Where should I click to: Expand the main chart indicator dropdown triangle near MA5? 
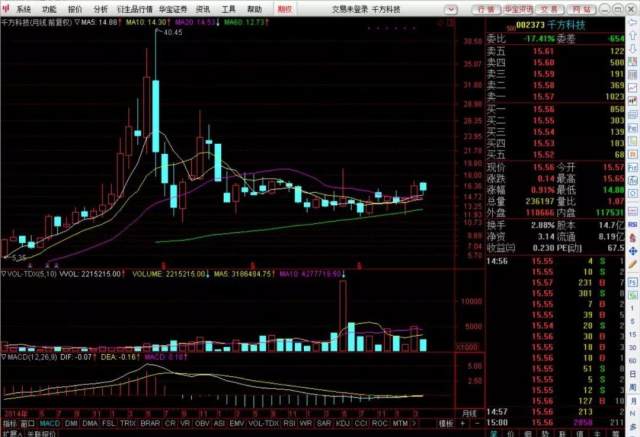click(76, 22)
